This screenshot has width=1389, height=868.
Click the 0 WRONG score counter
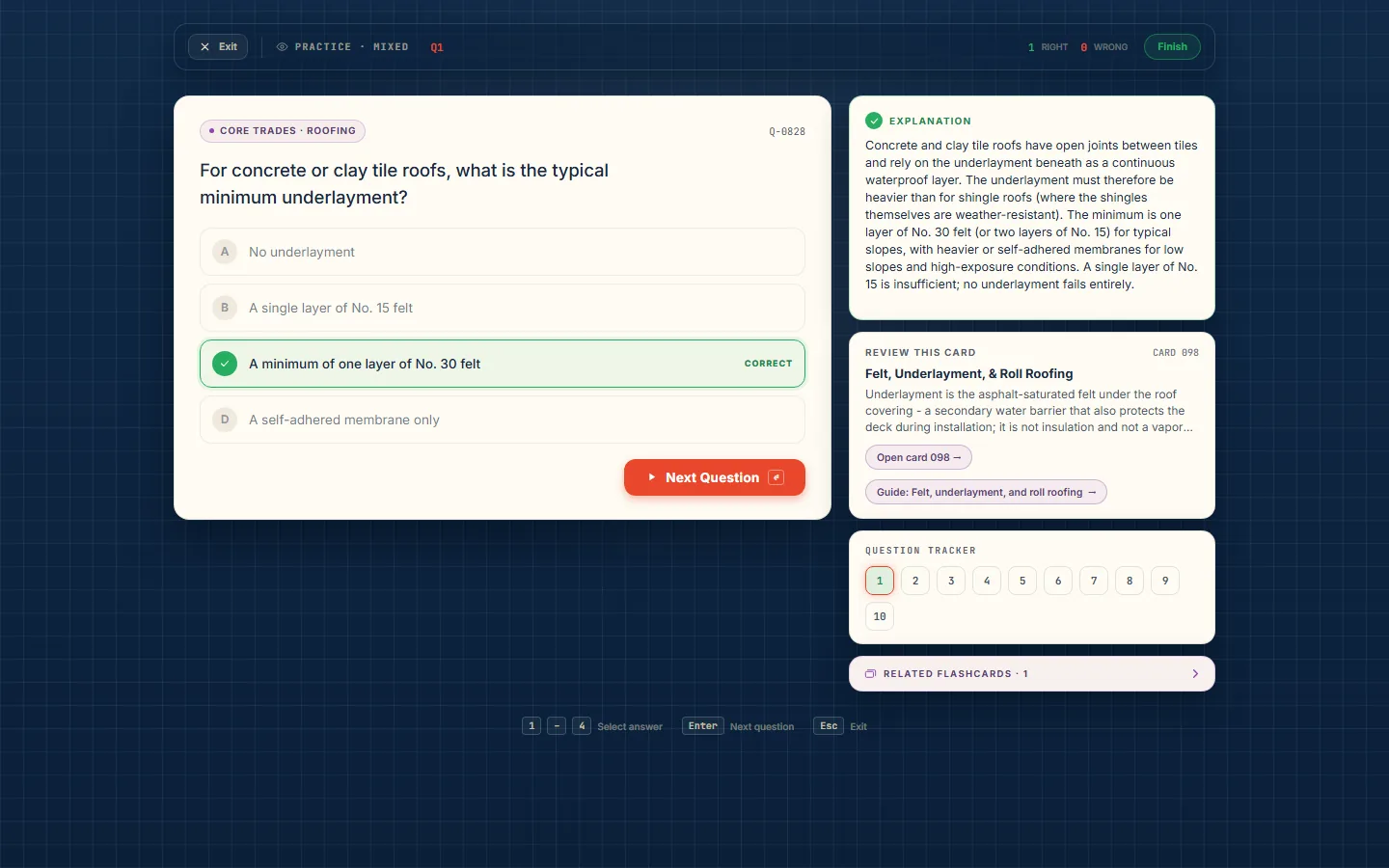[x=1103, y=47]
